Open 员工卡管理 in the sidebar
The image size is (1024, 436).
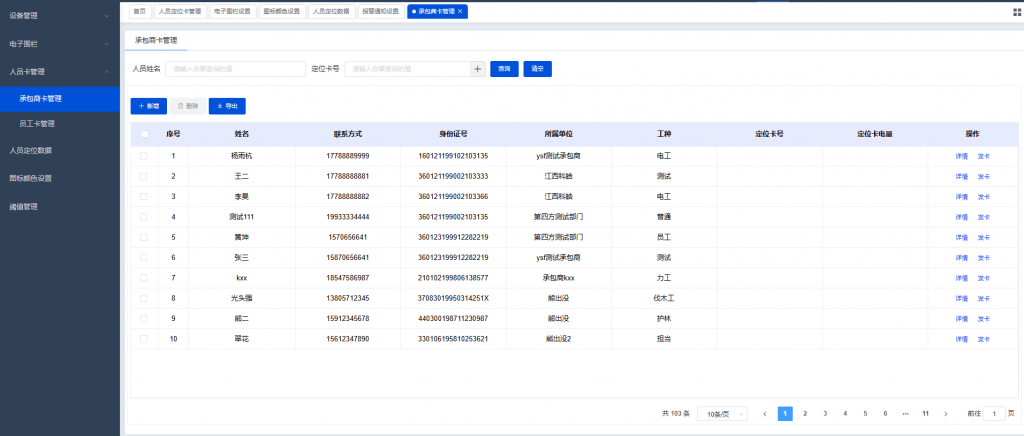coord(37,124)
